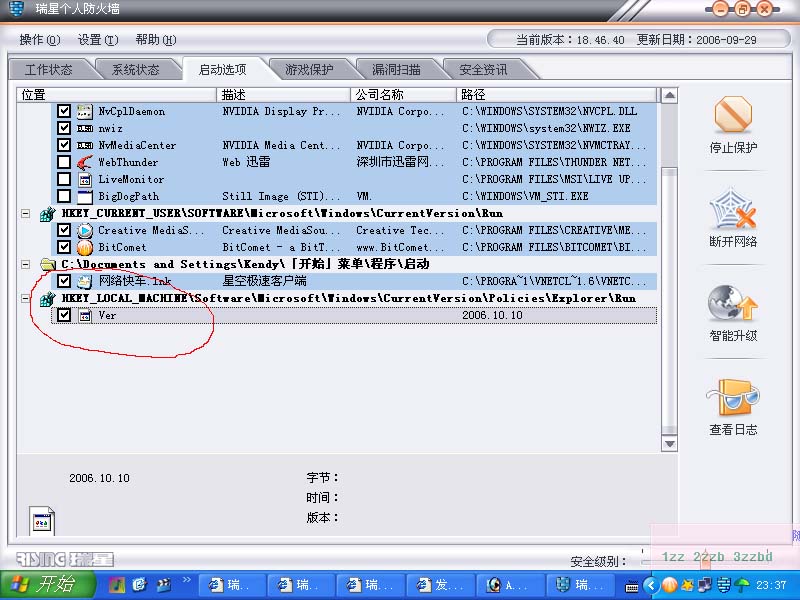Uncheck the 网络快车.lnk startup checkbox
The height and width of the screenshot is (600, 800).
tap(64, 281)
